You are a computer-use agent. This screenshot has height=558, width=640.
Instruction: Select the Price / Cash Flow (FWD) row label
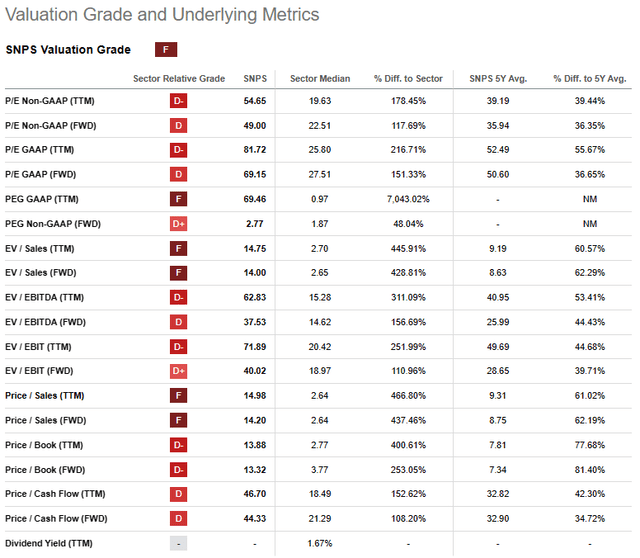tap(56, 518)
